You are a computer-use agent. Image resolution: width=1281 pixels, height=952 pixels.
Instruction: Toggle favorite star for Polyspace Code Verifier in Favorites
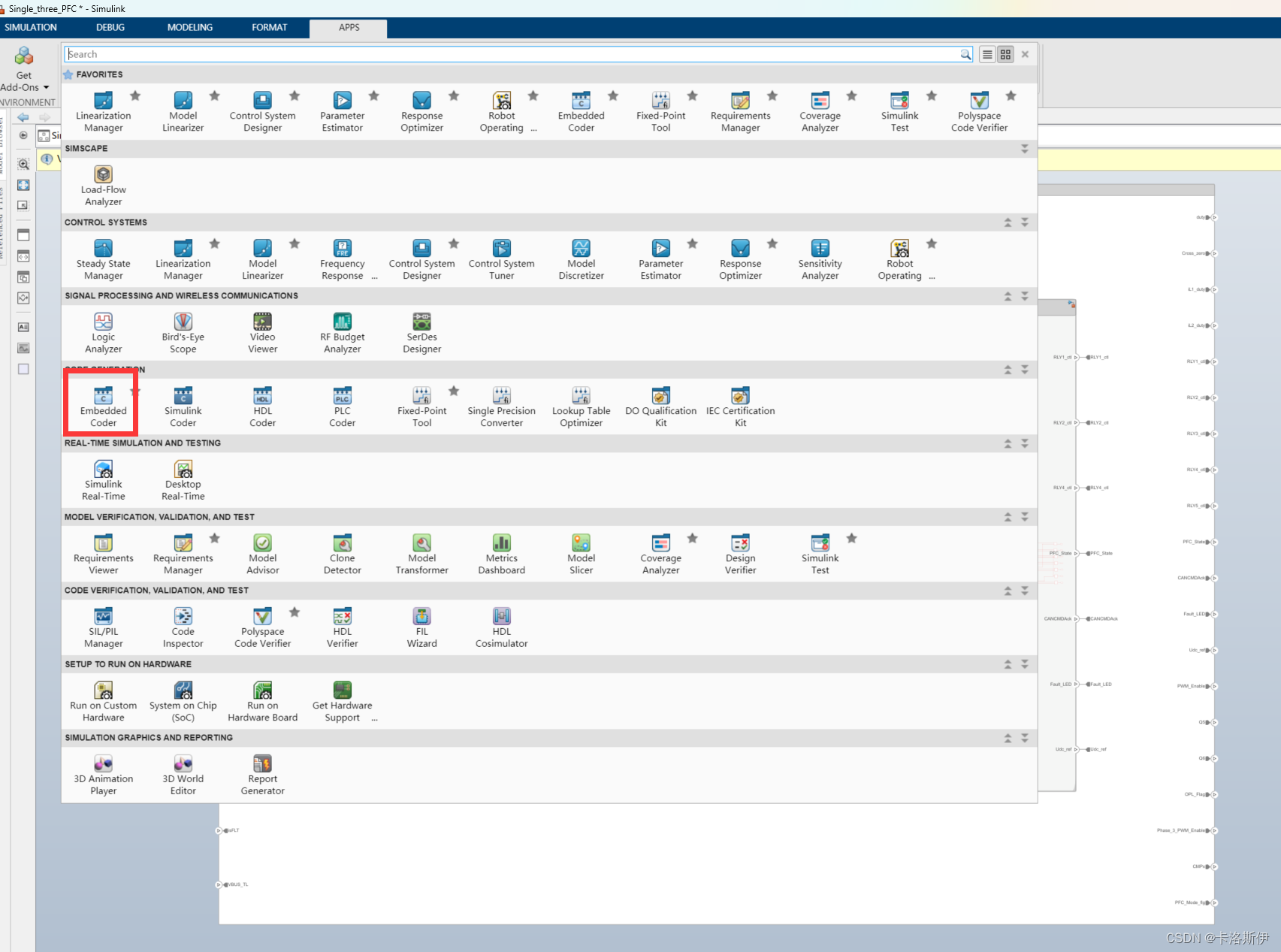click(1011, 95)
